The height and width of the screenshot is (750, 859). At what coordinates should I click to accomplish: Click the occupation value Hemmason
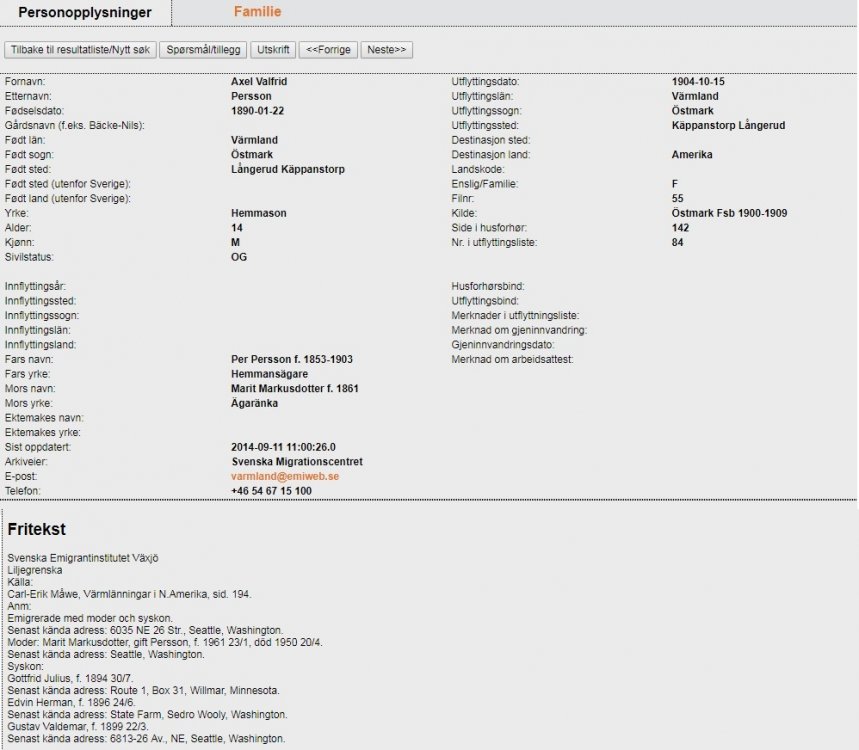[258, 214]
